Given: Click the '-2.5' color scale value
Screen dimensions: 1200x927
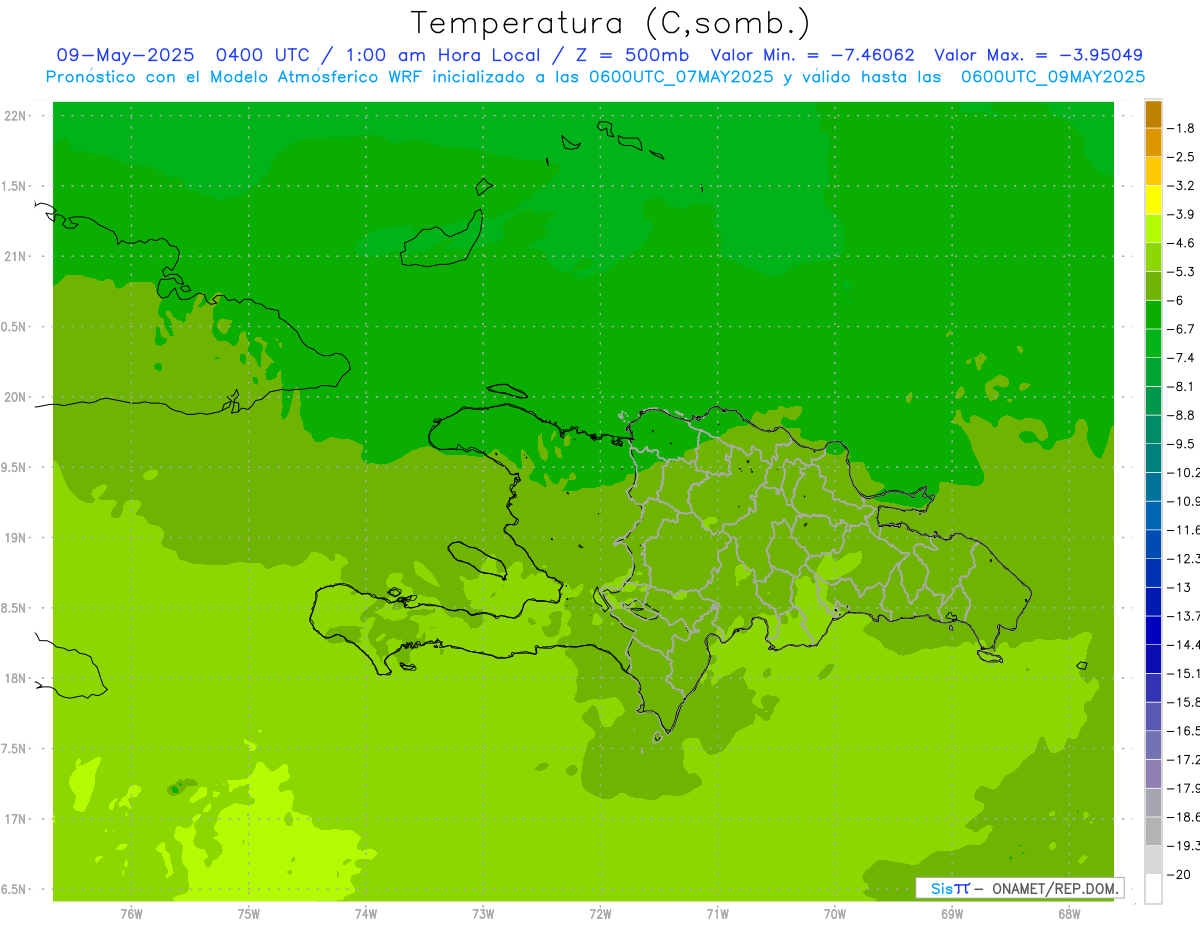Looking at the screenshot, I should 1181,157.
